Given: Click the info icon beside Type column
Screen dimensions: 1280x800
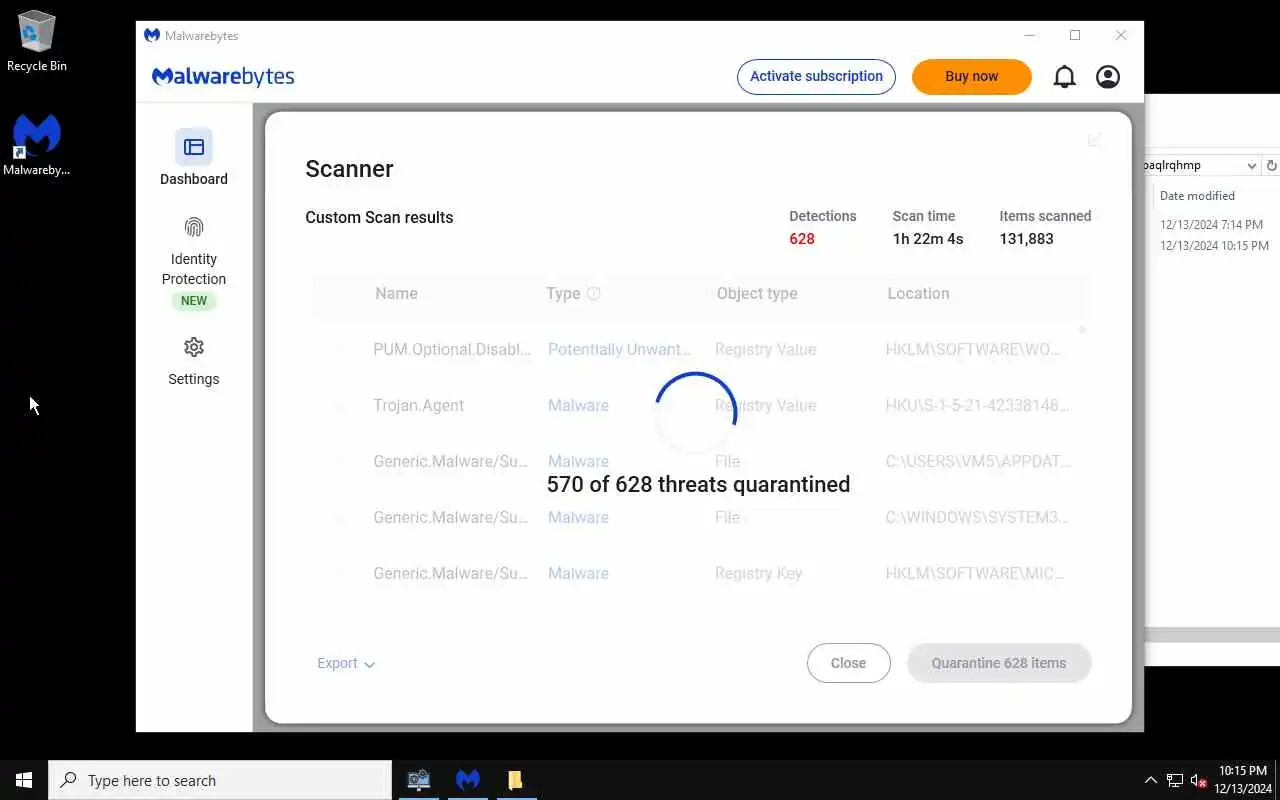Looking at the screenshot, I should click(594, 293).
